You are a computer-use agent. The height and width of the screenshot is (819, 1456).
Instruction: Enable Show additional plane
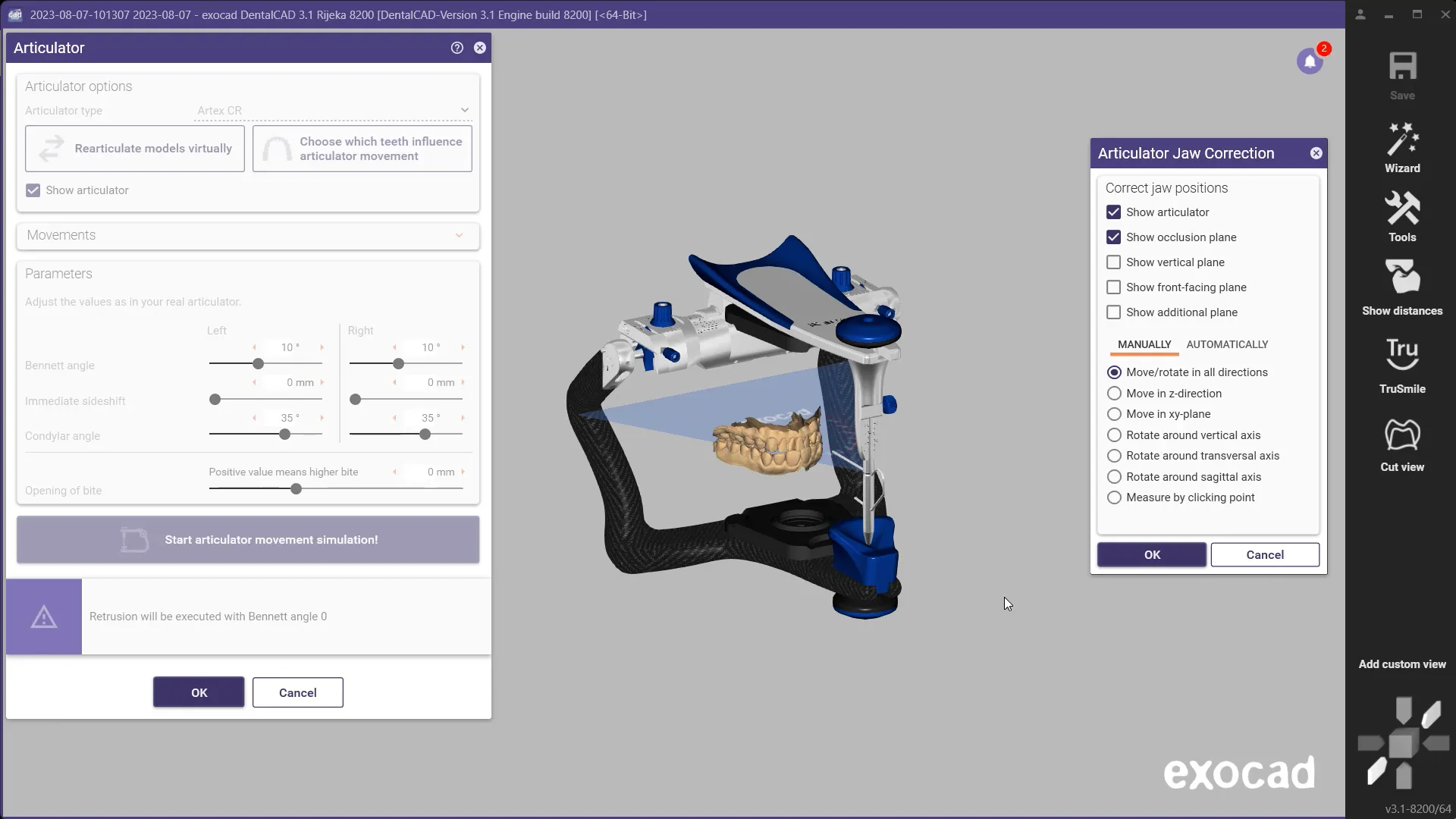1113,312
